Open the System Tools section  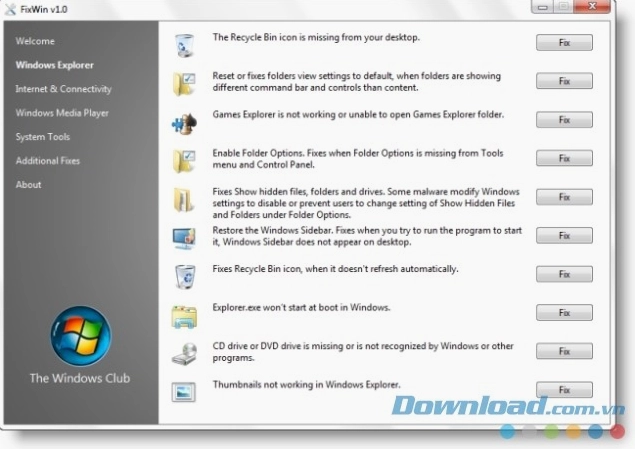coord(43,136)
